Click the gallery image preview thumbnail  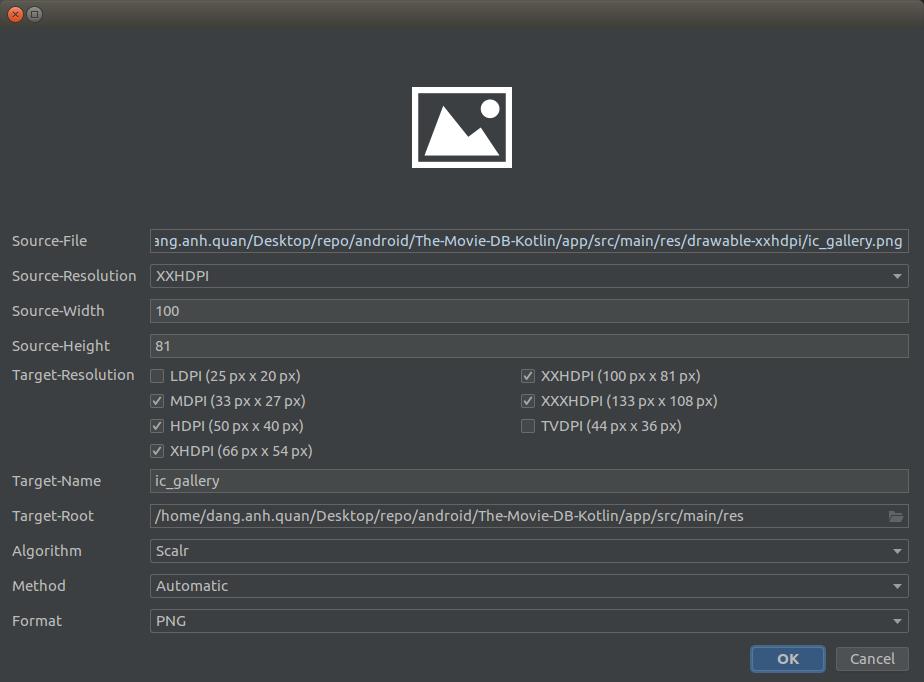(x=462, y=127)
